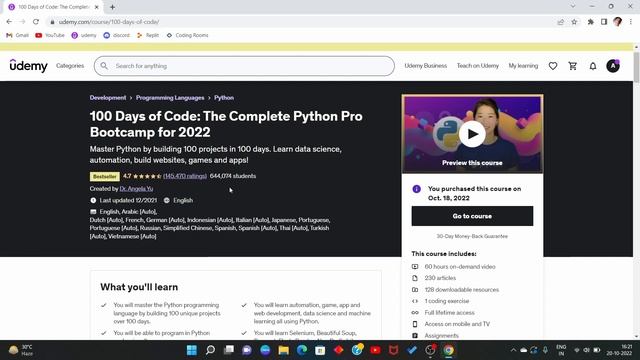Reload the page with the refresh icon
Image resolution: width=640 pixels, height=360 pixels.
36,22
